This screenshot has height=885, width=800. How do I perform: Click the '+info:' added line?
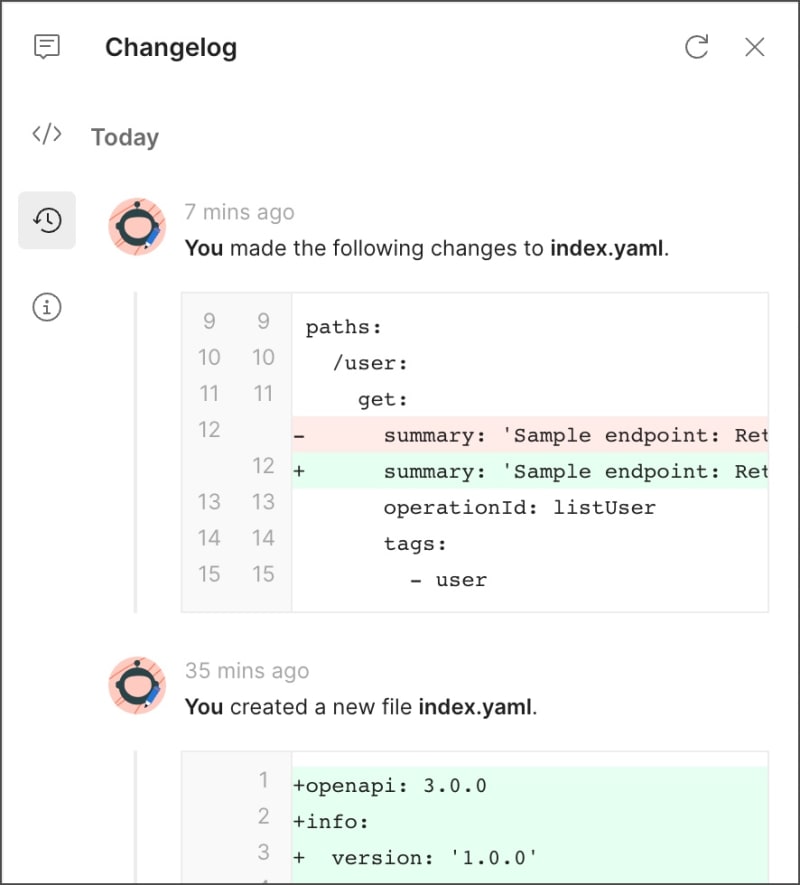click(331, 822)
